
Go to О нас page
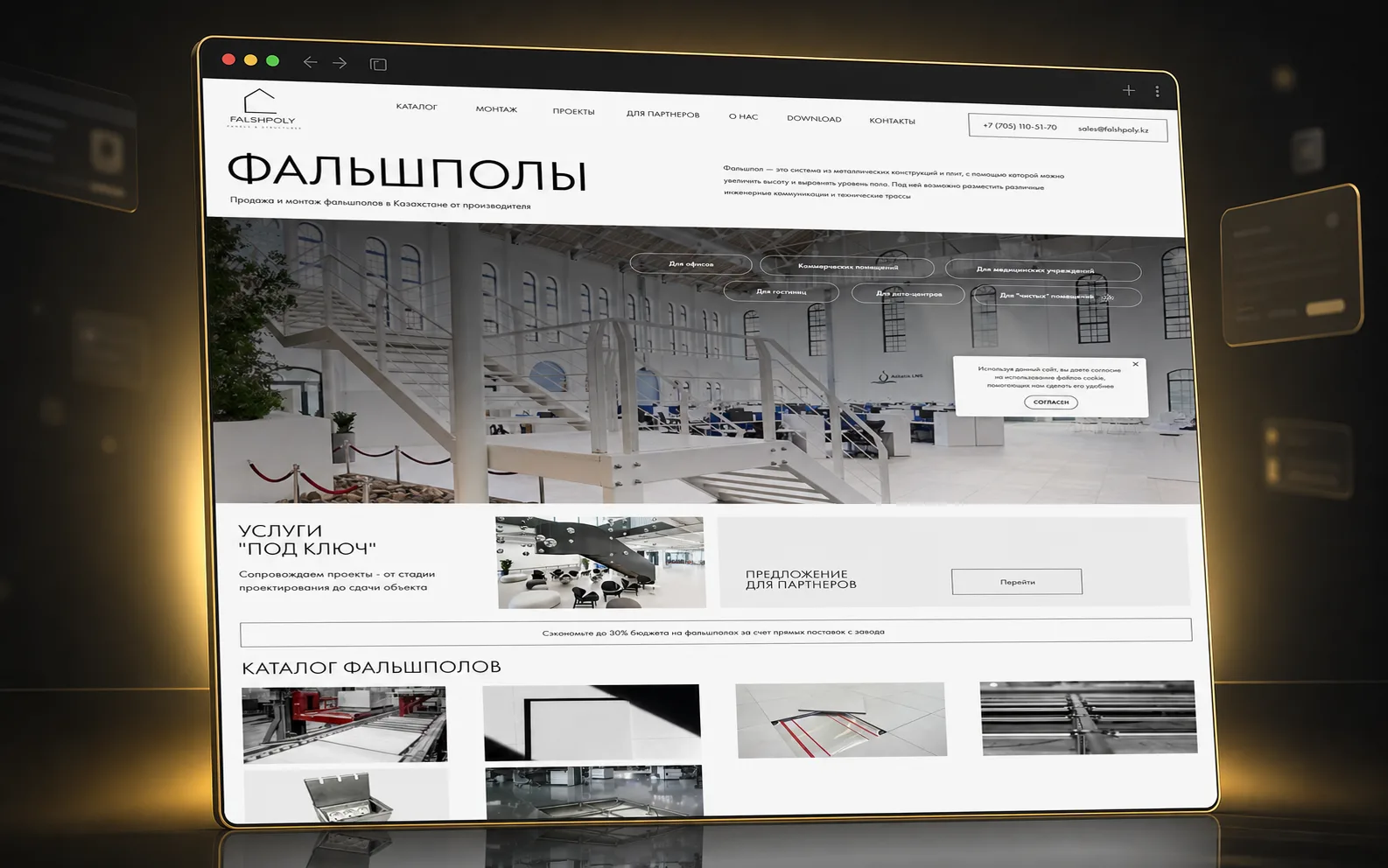tap(743, 116)
